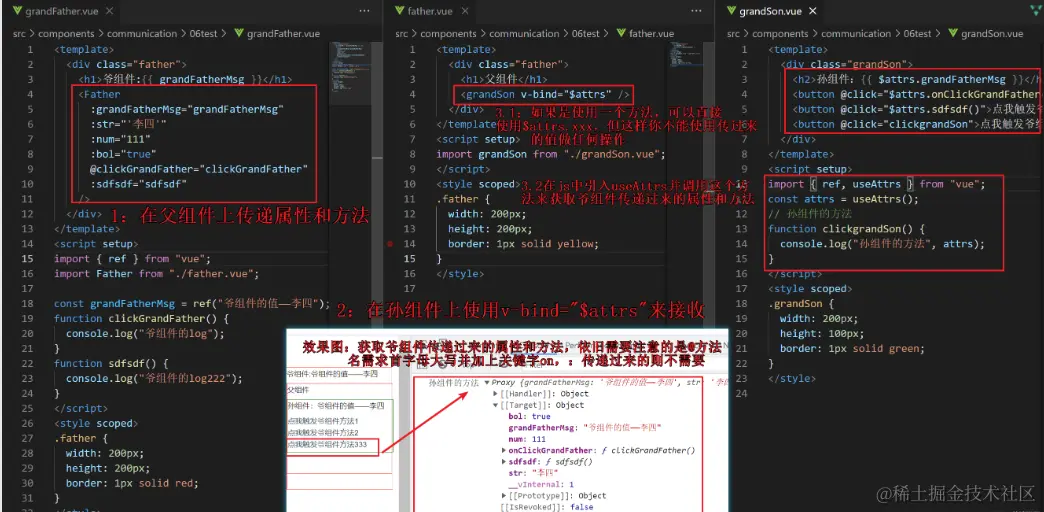Place the cursor on const attrs = useAttrs();

[843, 199]
